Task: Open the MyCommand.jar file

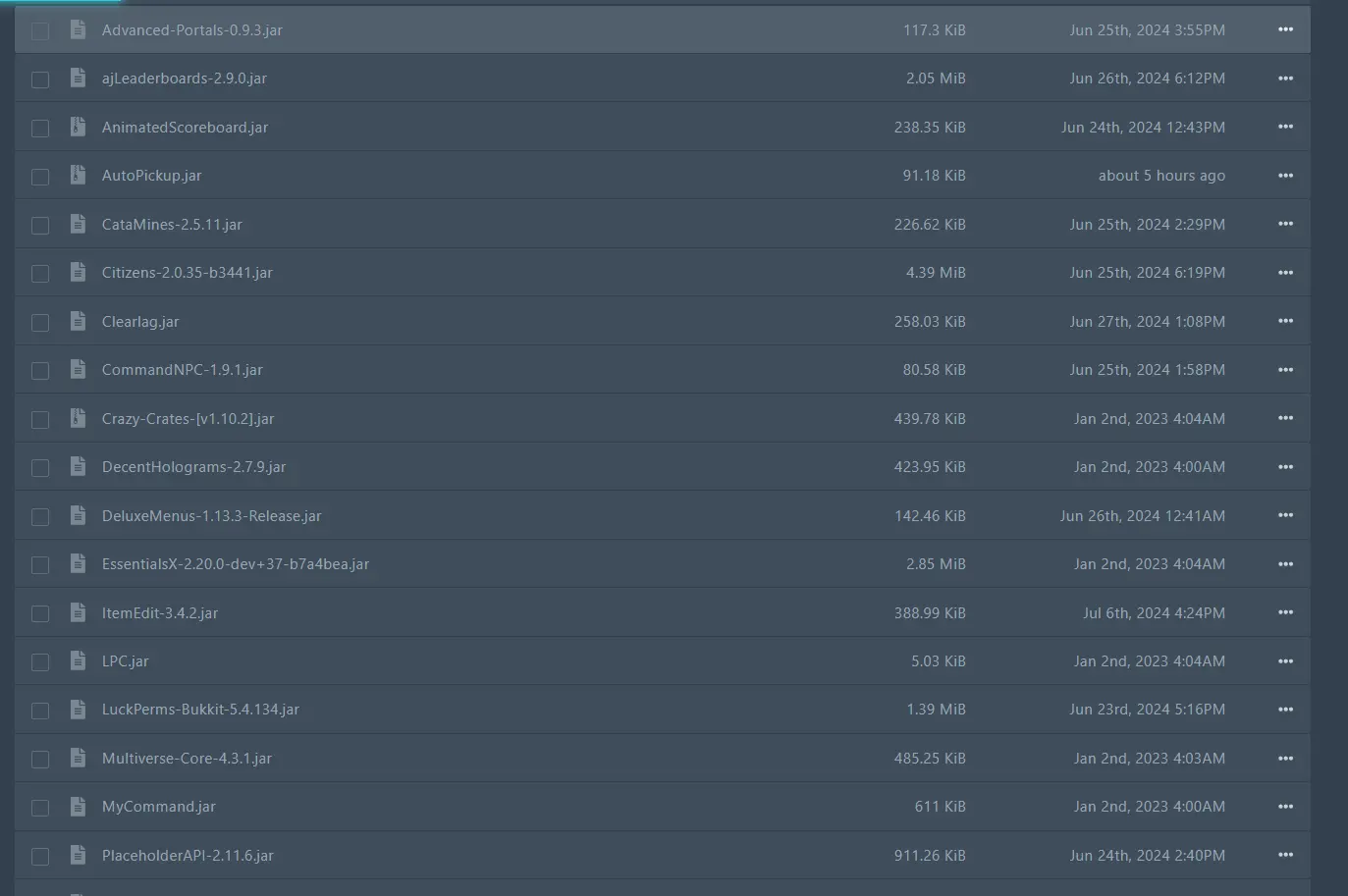Action: click(159, 807)
